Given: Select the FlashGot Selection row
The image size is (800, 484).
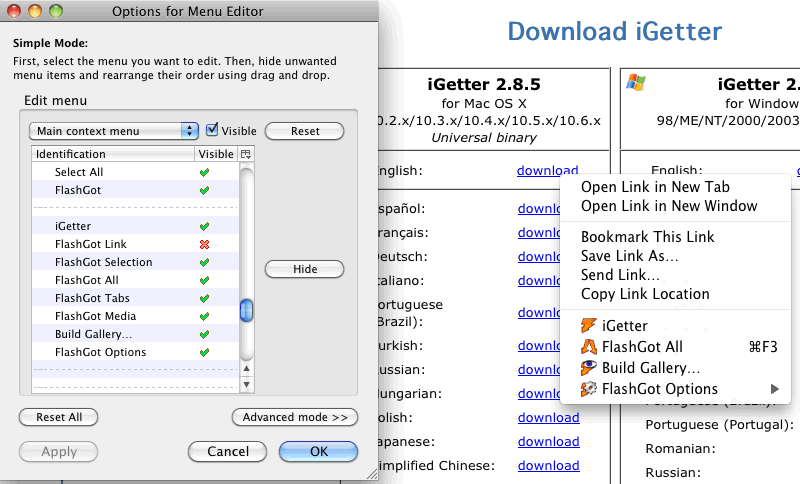Looking at the screenshot, I should tap(135, 262).
